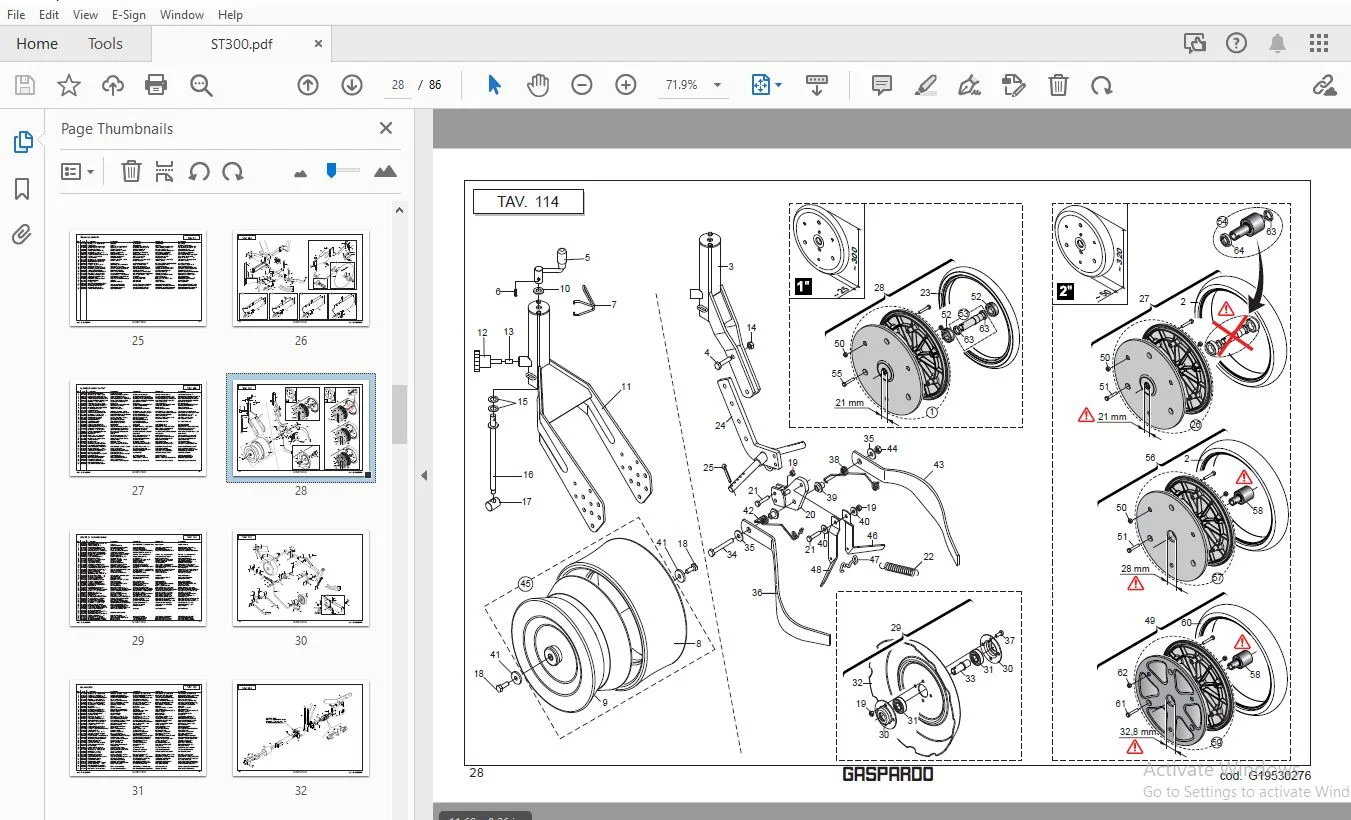
Task: Rotate thumbnail counterclockwise
Action: [199, 171]
